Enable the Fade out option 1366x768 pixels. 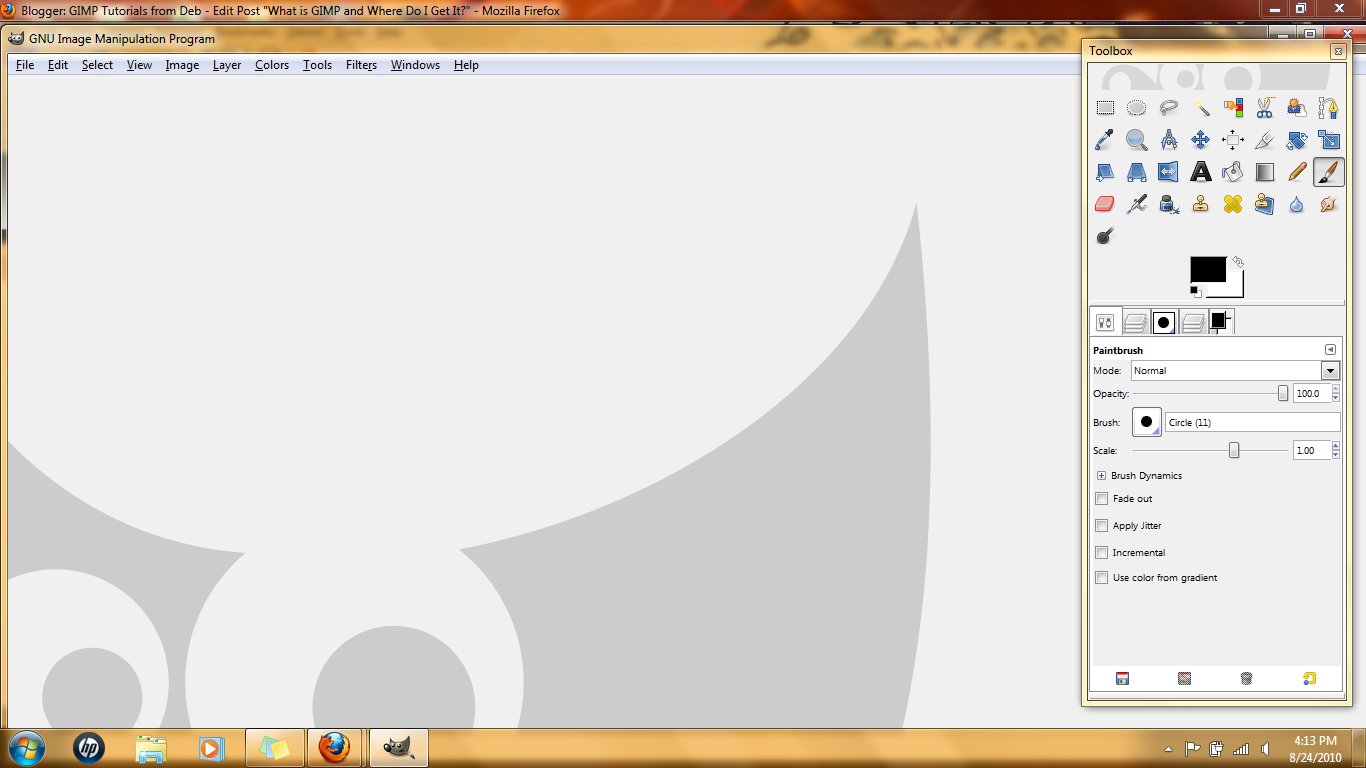(x=1101, y=498)
